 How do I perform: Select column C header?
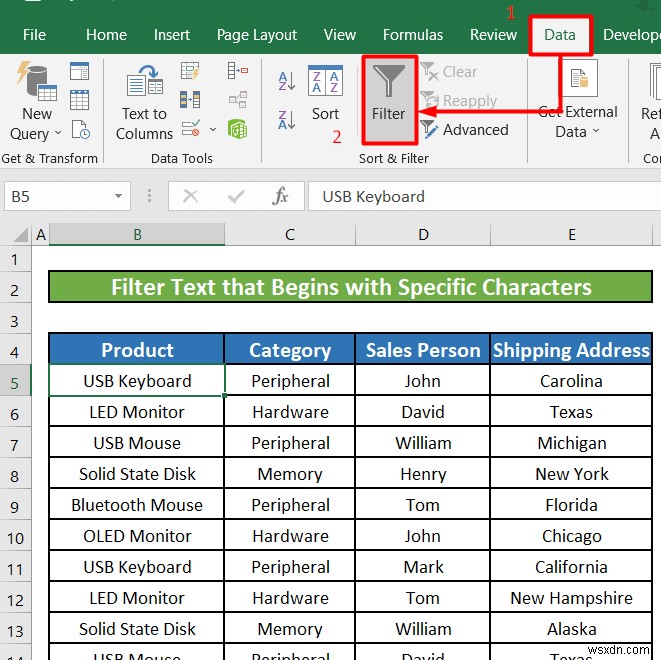[x=290, y=234]
